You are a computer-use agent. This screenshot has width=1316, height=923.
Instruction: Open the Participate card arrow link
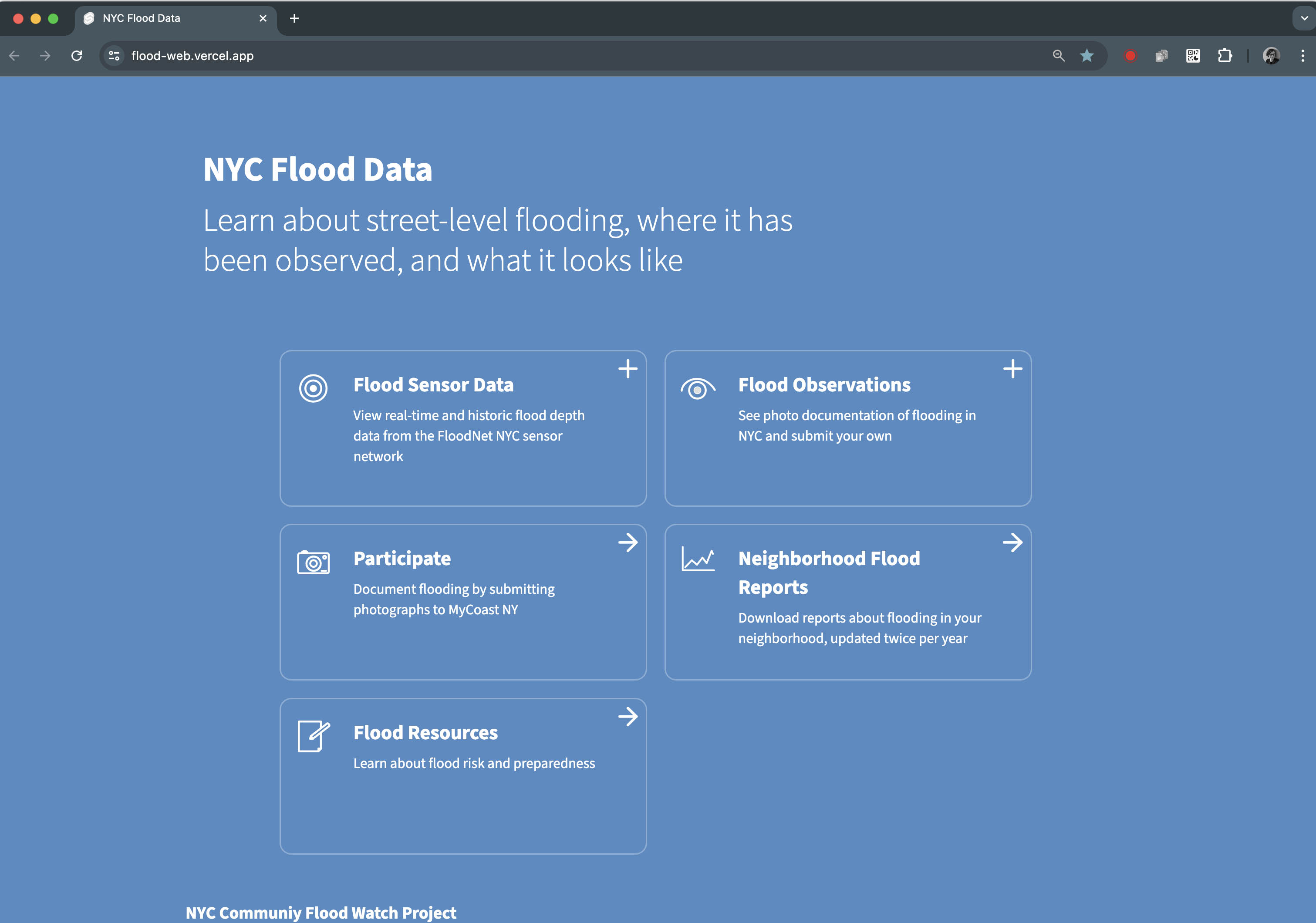pos(628,542)
